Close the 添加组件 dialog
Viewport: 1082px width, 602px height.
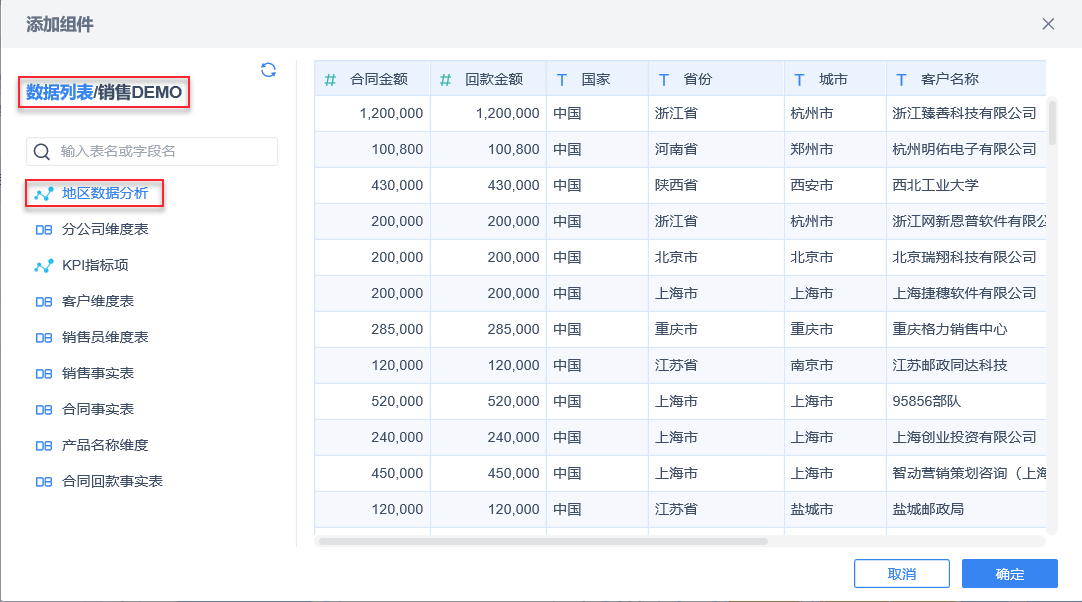pos(1048,24)
